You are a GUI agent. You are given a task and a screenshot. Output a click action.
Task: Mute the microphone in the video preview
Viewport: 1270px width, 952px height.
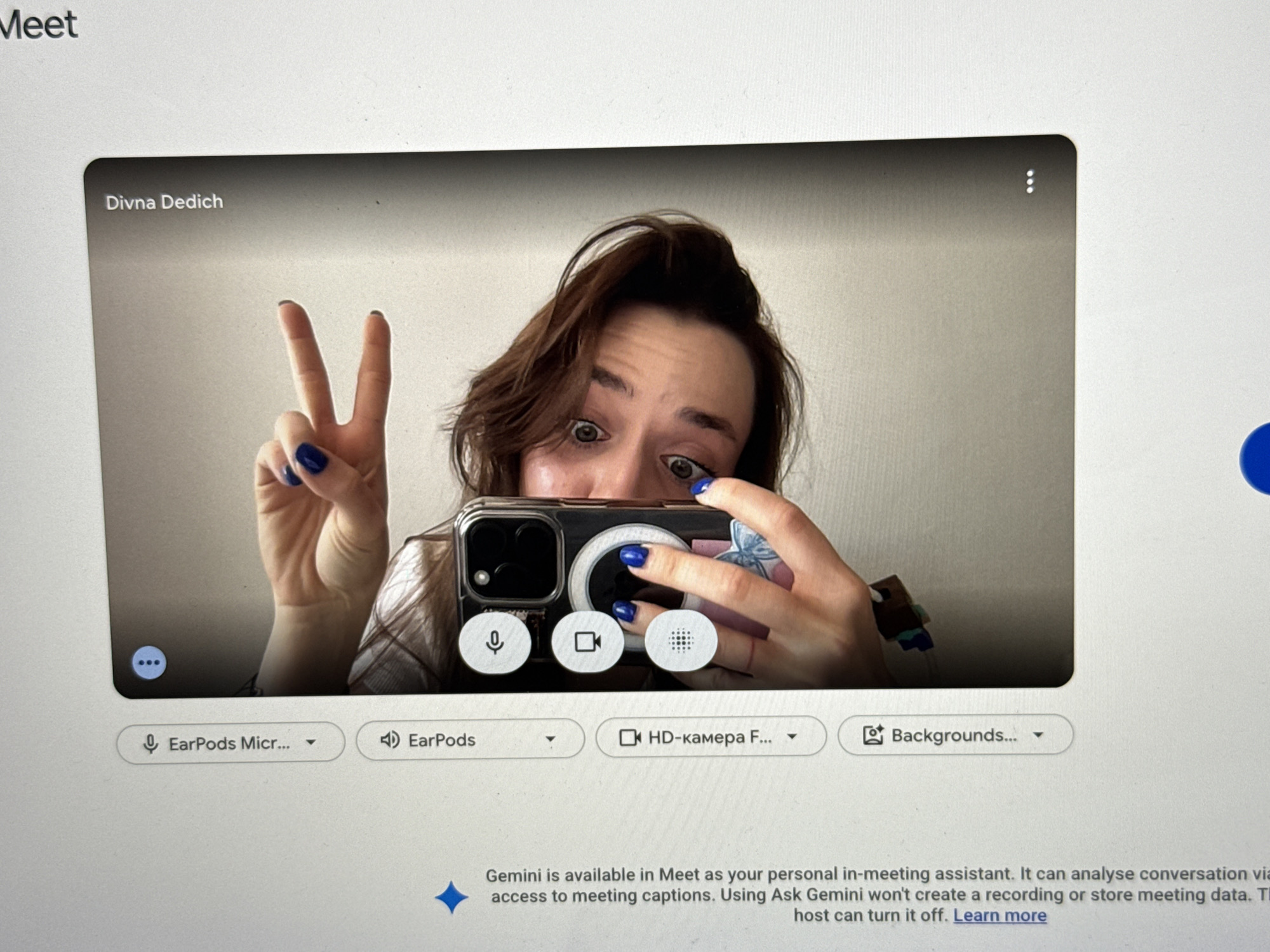495,642
